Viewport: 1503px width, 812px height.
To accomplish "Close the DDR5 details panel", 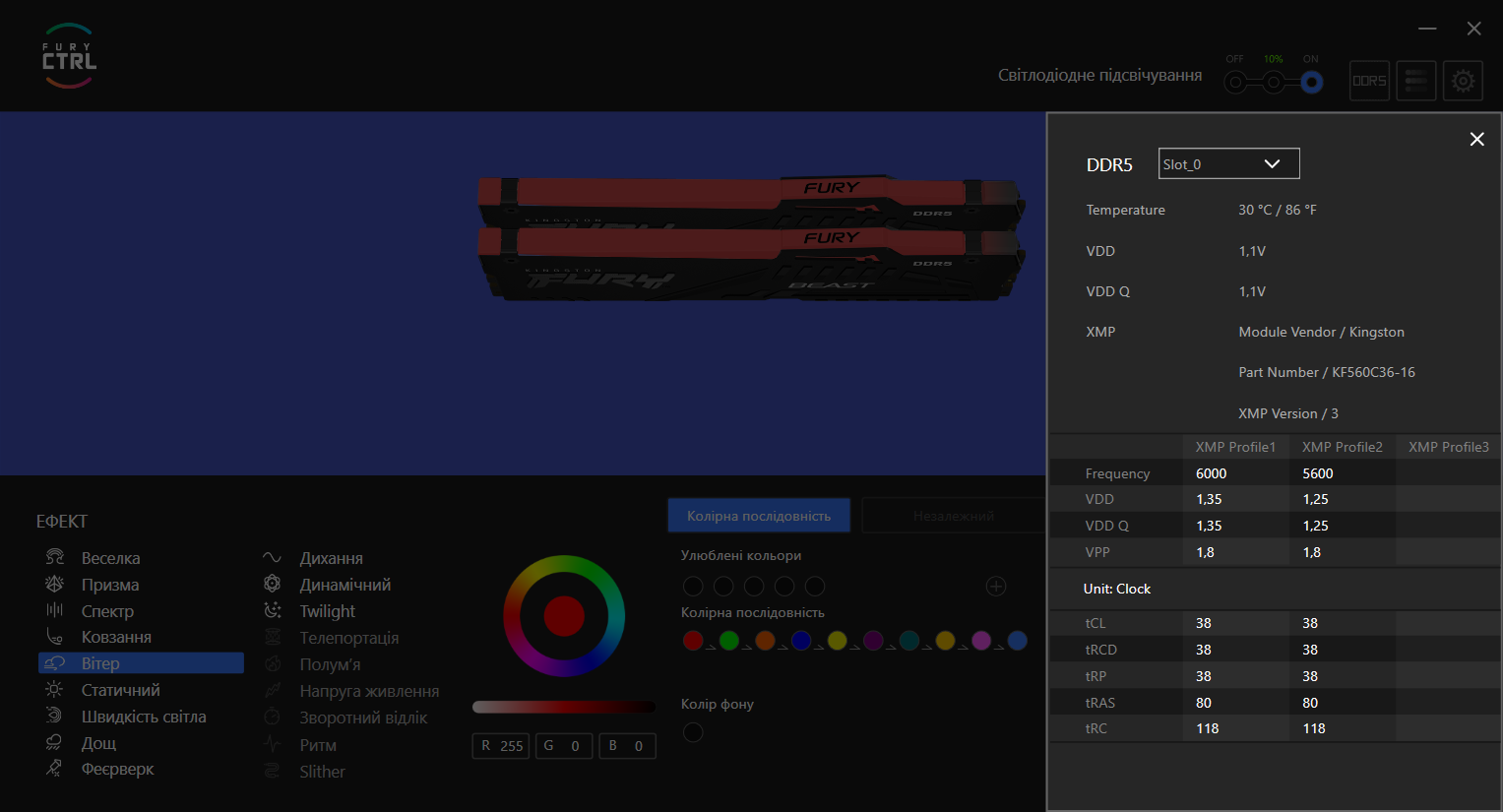I will coord(1476,139).
